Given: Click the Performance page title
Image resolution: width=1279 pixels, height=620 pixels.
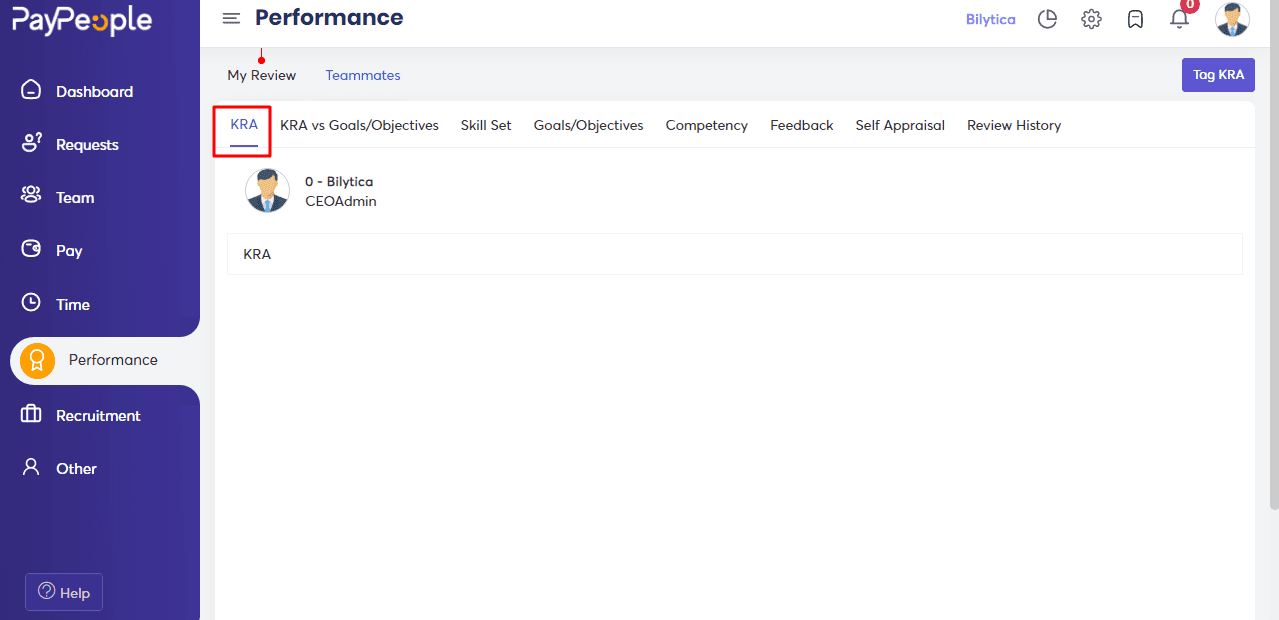Looking at the screenshot, I should [x=329, y=17].
